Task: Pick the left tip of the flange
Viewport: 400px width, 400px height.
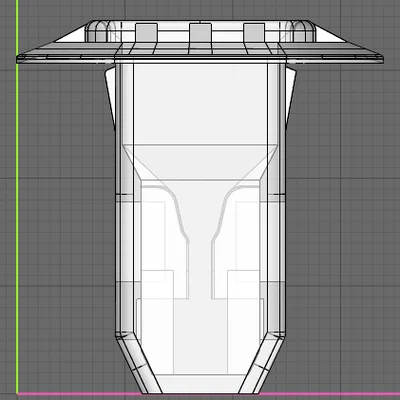Action: tap(19, 59)
